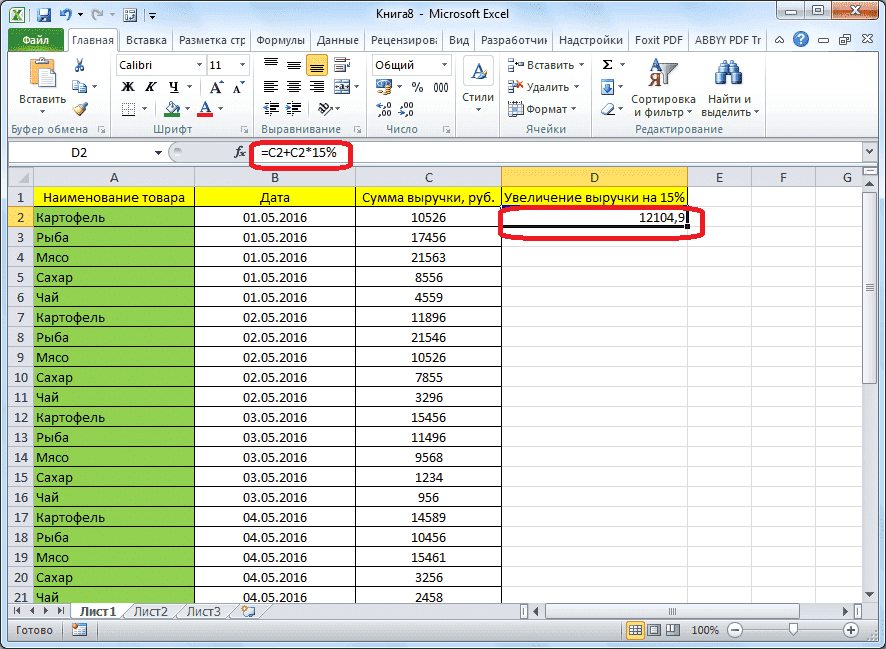Select the Percent style icon
Image resolution: width=886 pixels, height=649 pixels.
[x=417, y=88]
